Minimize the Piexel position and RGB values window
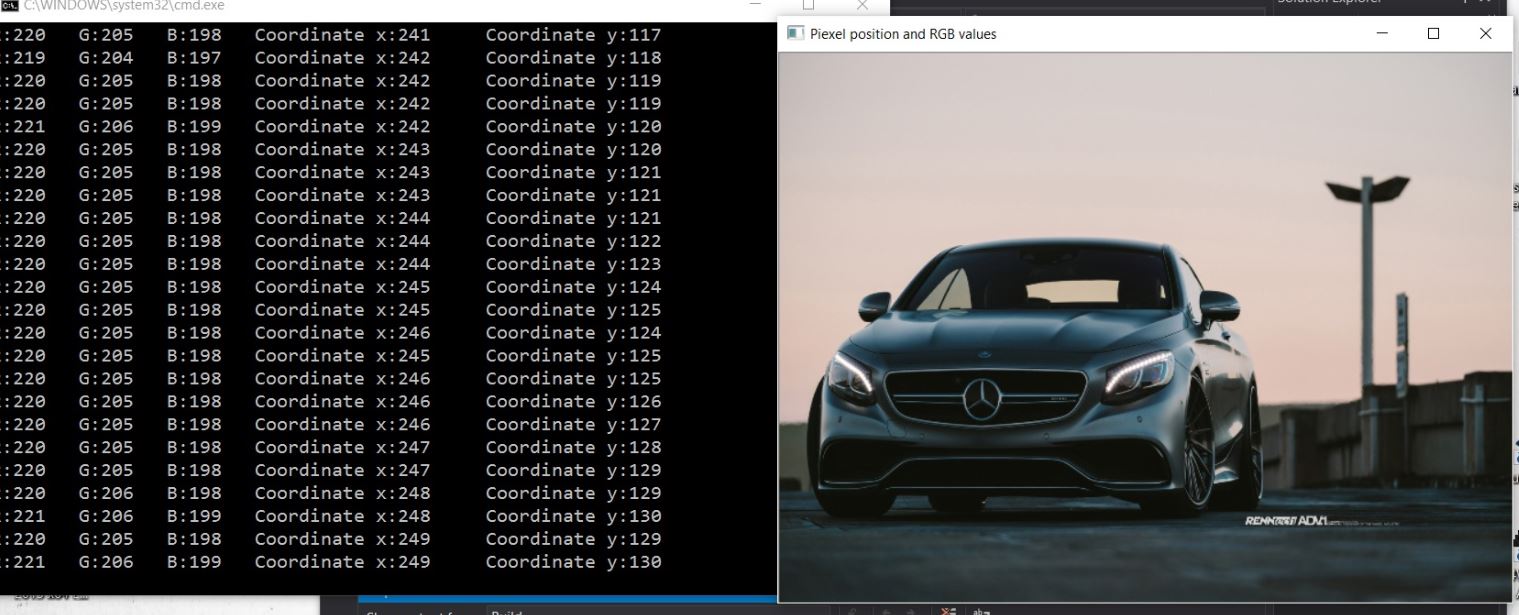Screen dimensions: 1519x615 point(1382,33)
